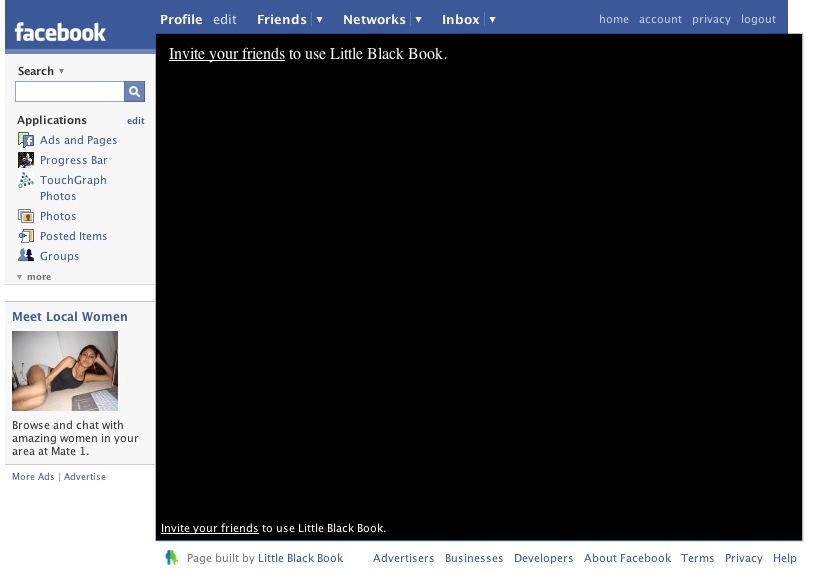
Task: Click the Ads and Pages icon
Action: pyautogui.click(x=26, y=140)
